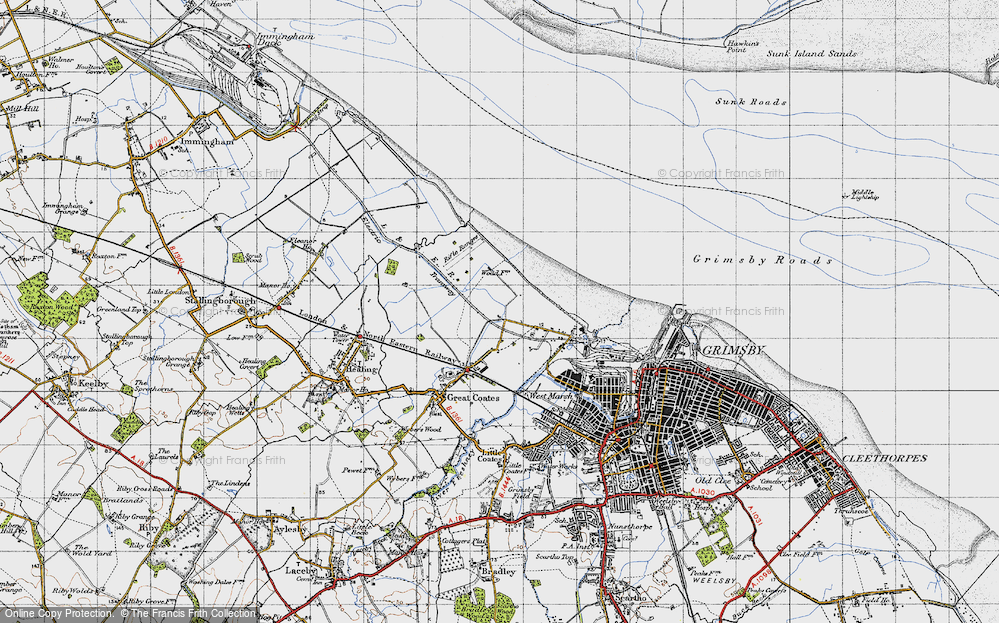Screen dimensions: 999x623
Task: Select the WEELSBY label in capitals
Action: (715, 581)
